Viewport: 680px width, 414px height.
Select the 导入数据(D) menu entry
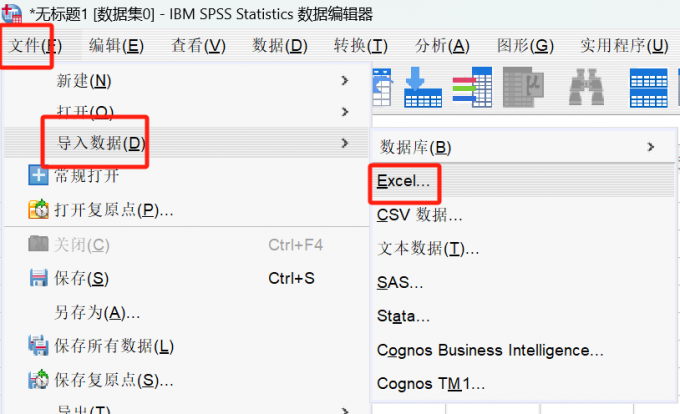(186, 143)
